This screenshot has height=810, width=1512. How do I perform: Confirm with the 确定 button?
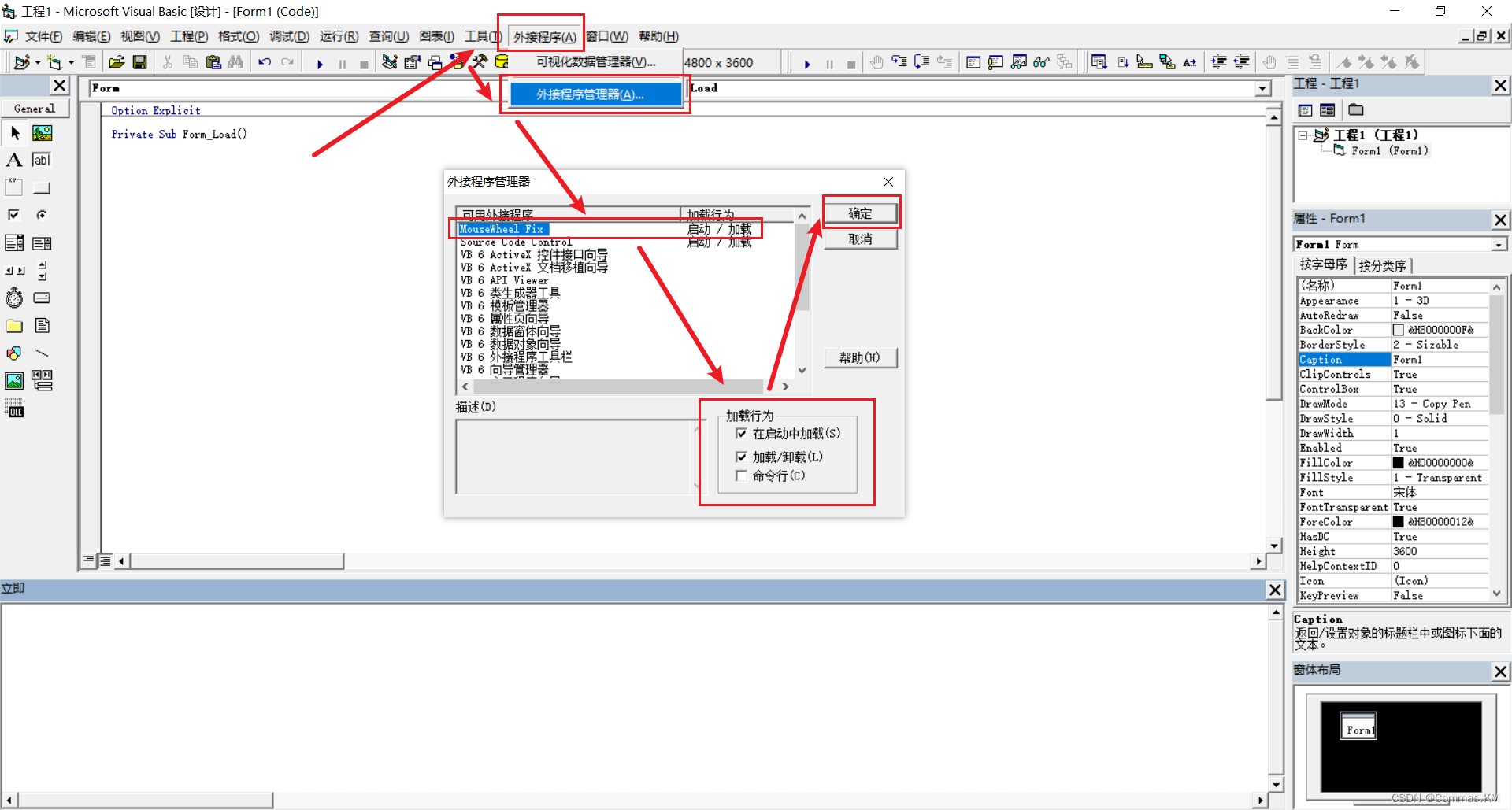[860, 213]
